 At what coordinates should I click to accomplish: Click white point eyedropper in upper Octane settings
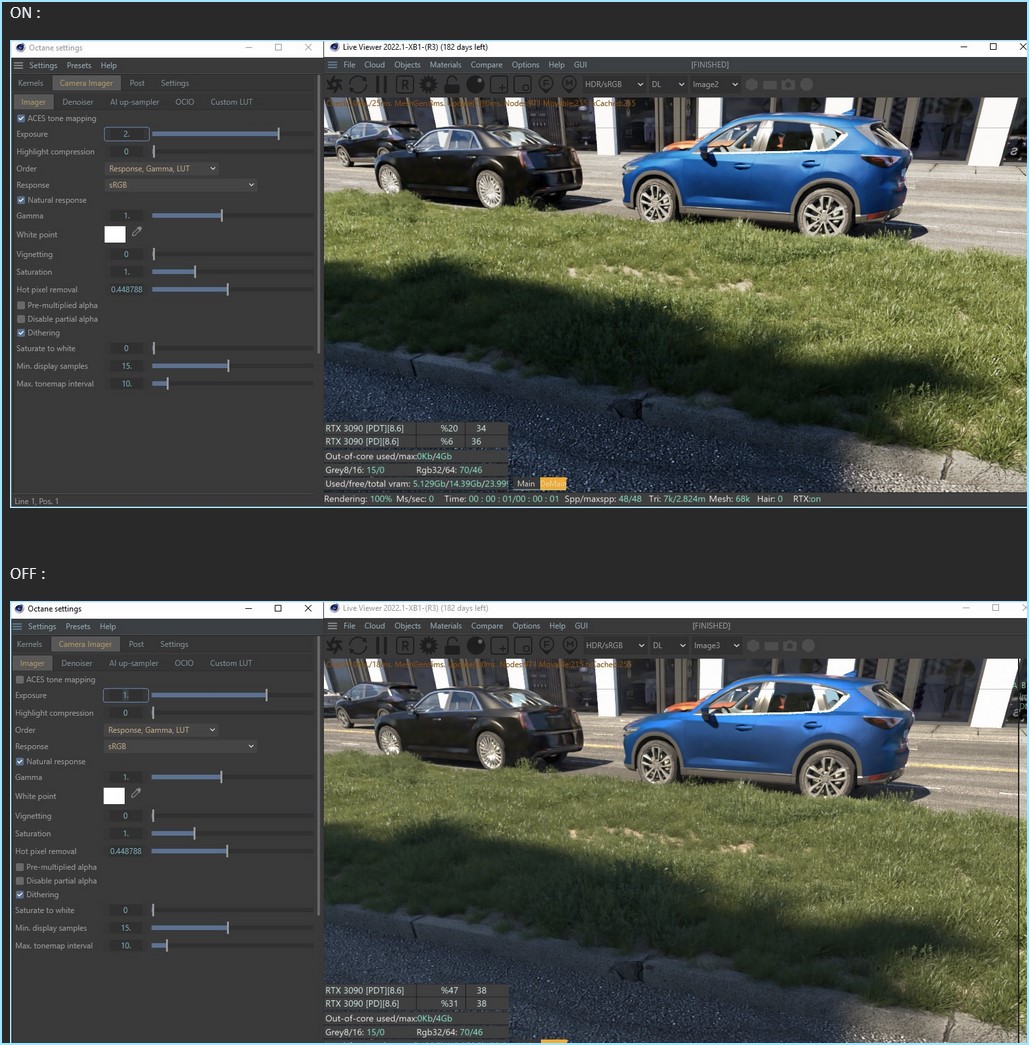point(137,232)
